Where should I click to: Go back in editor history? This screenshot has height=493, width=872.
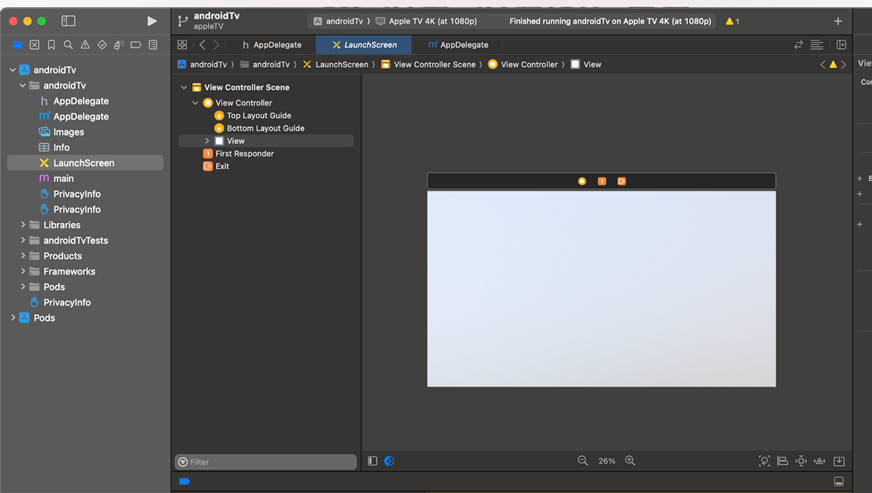[x=202, y=45]
